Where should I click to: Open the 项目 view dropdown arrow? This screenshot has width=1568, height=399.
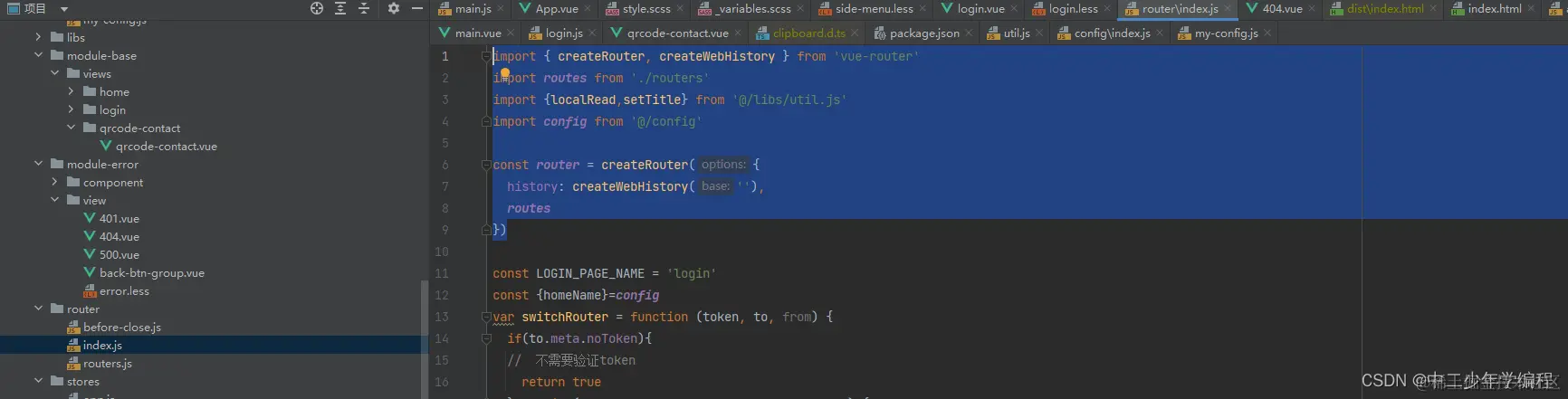pos(64,9)
